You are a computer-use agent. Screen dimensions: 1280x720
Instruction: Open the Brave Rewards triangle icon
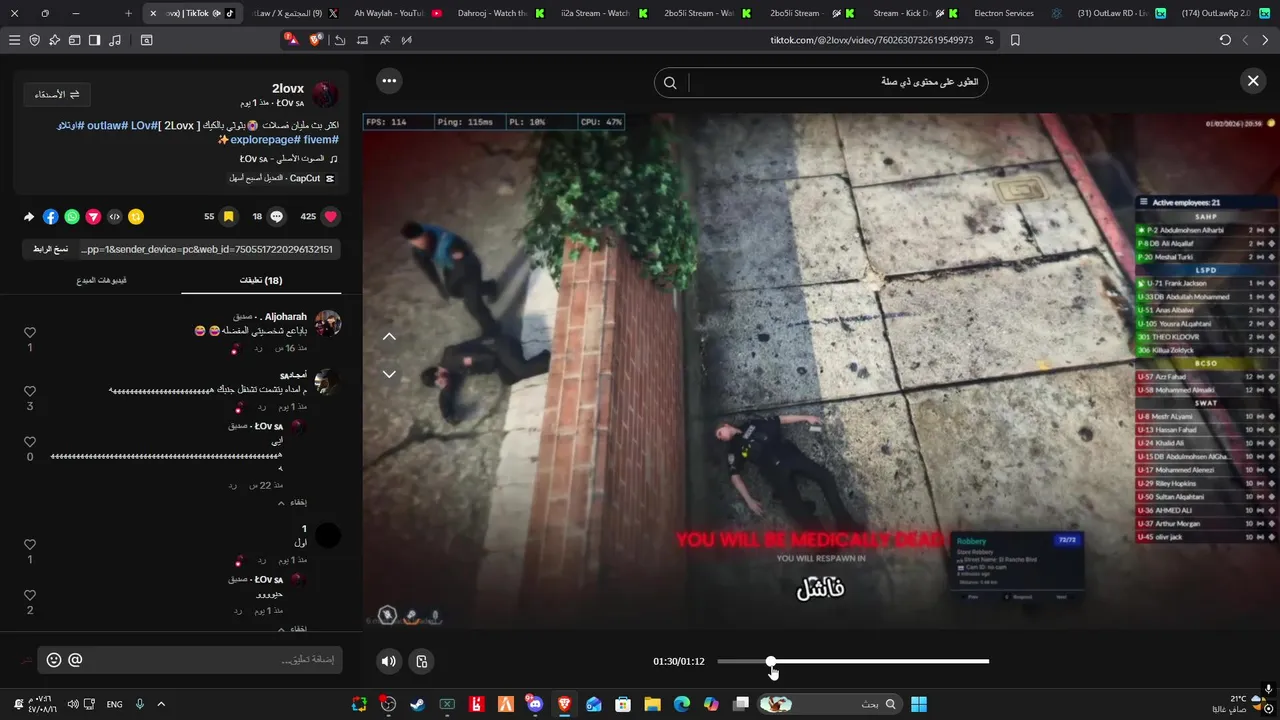[291, 40]
